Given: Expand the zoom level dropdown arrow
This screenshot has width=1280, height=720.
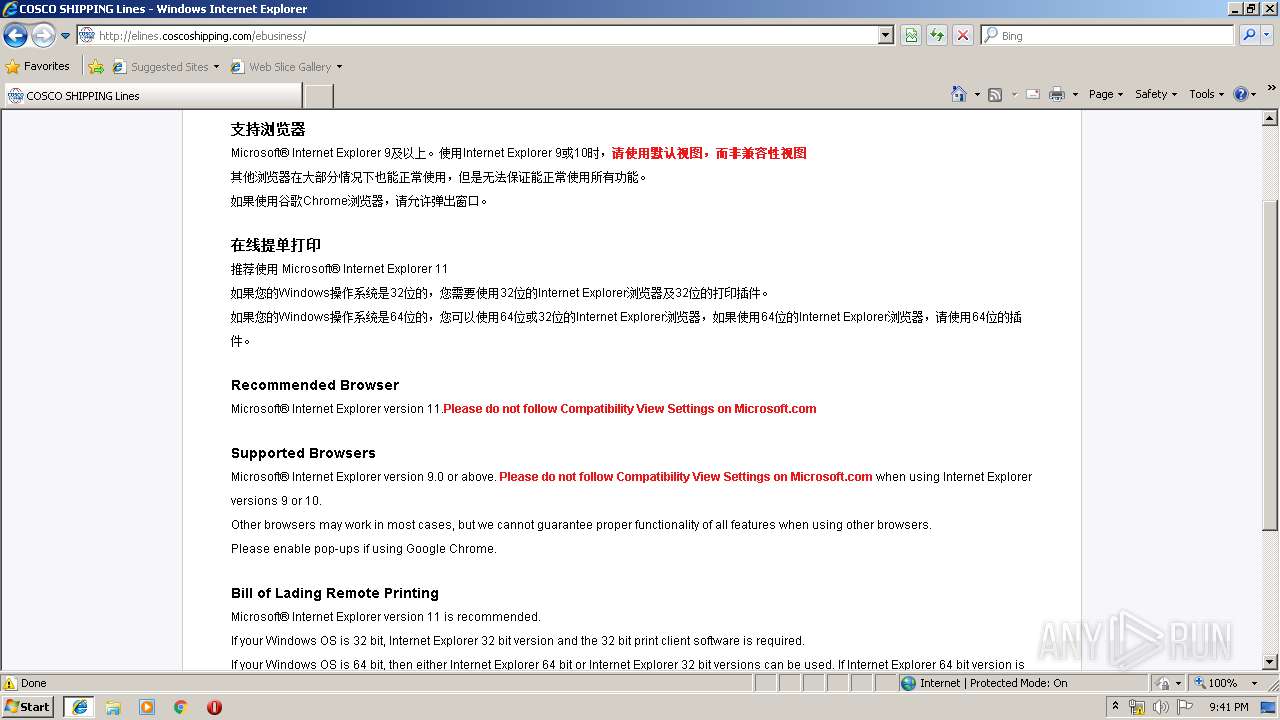Looking at the screenshot, I should coord(1254,683).
